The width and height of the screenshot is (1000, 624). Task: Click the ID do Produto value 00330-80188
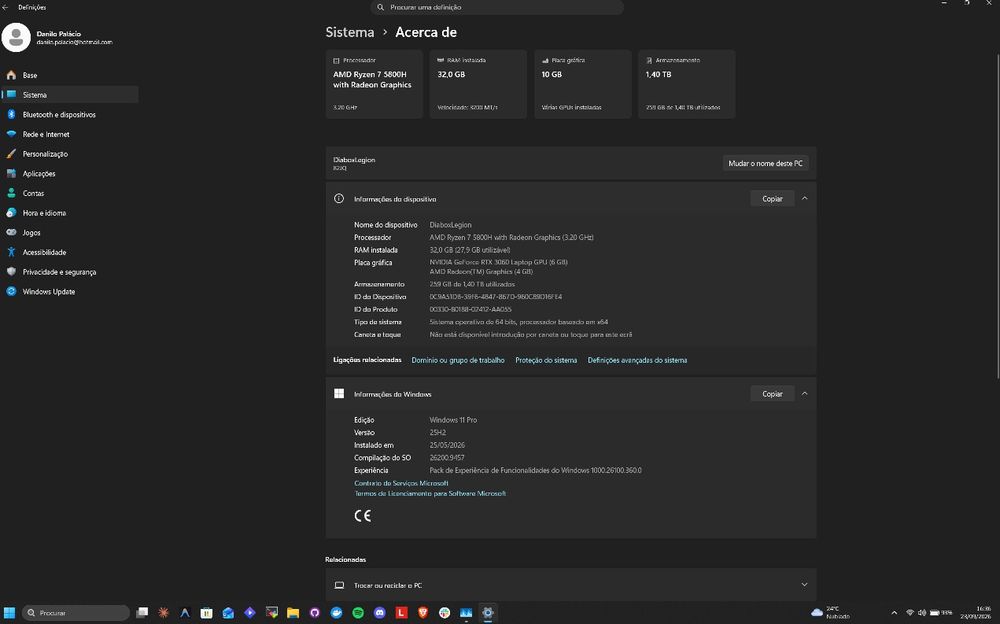(470, 309)
